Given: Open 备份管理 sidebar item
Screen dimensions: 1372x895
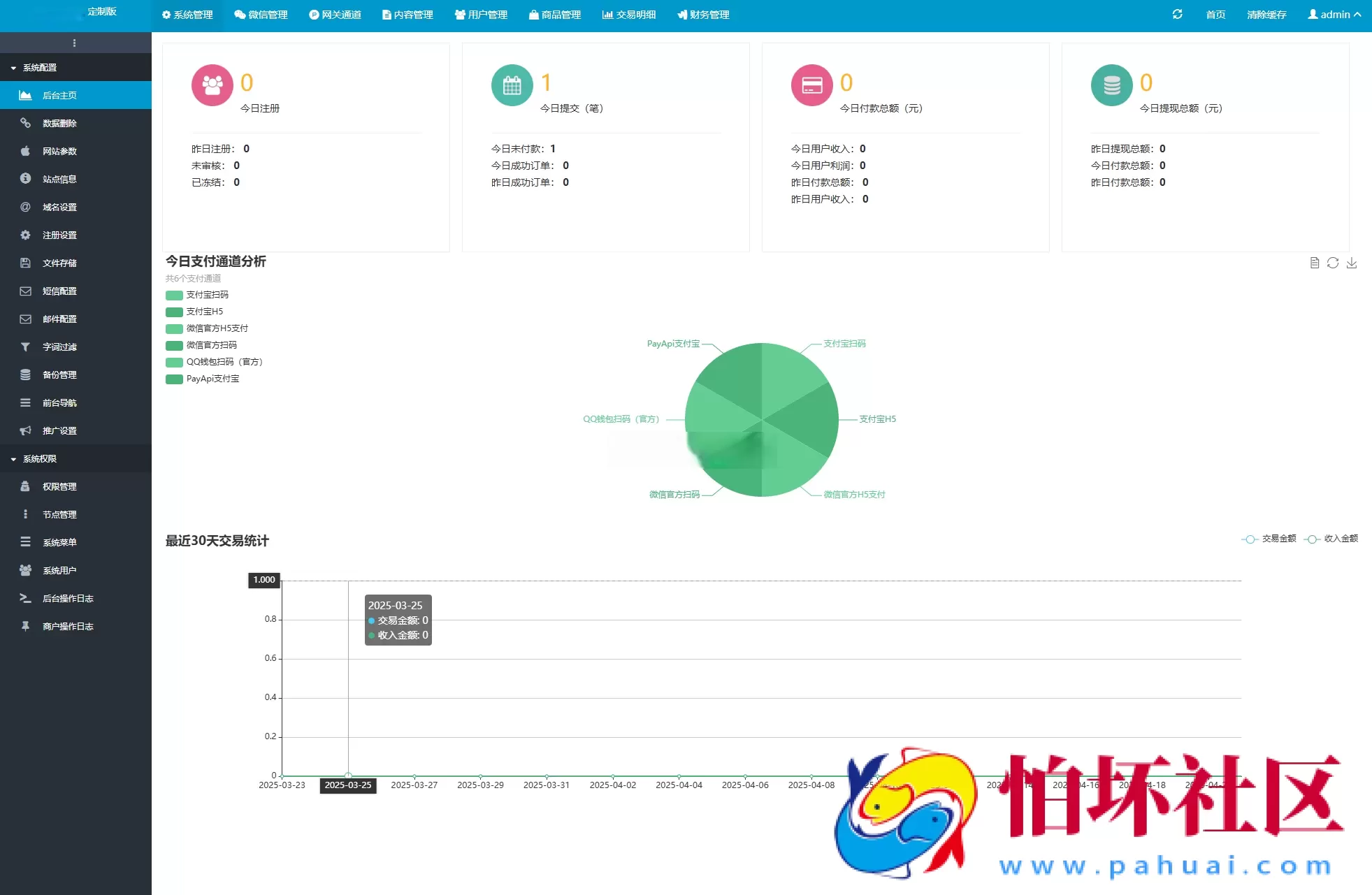Looking at the screenshot, I should click(x=59, y=374).
